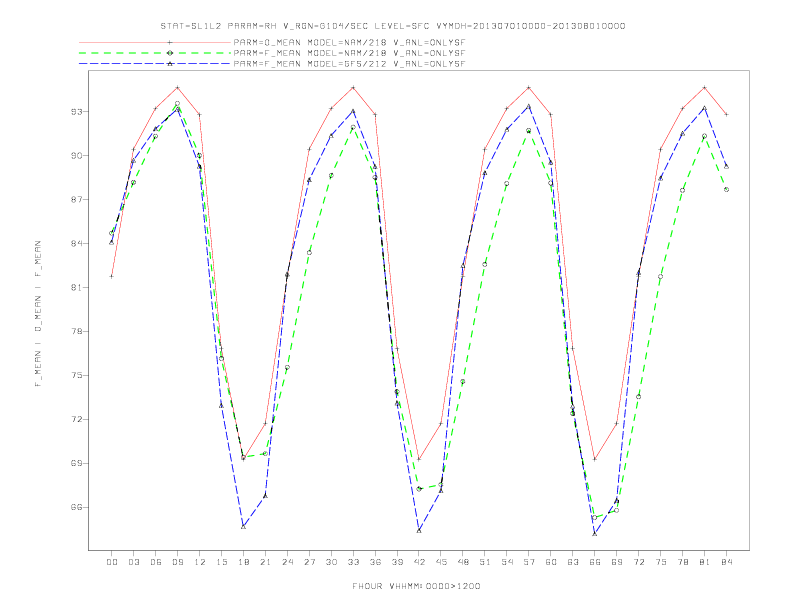Click green NAM circle marker at hour 84
The height and width of the screenshot is (612, 792).
pyautogui.click(x=727, y=189)
